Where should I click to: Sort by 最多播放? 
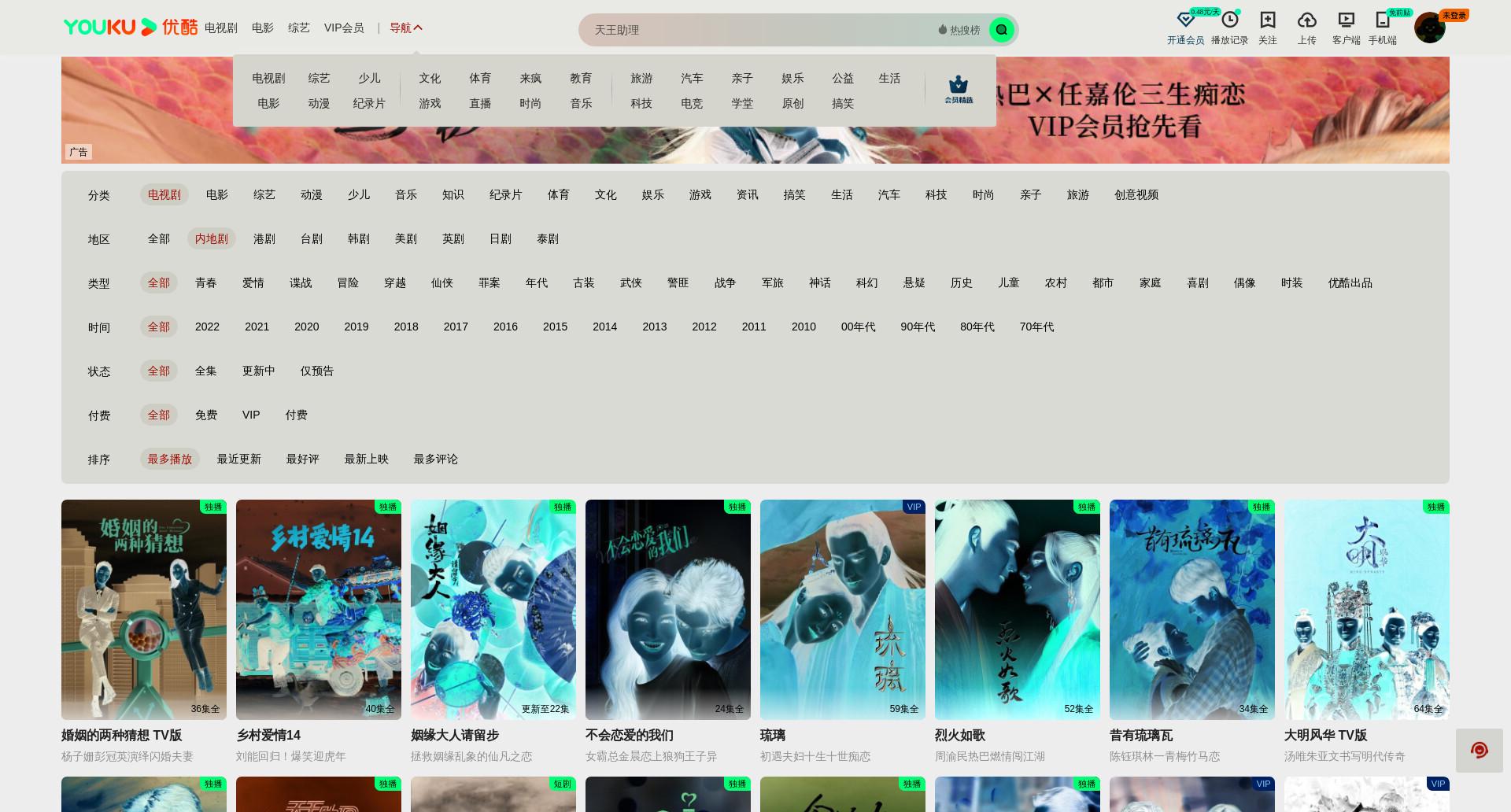(170, 459)
